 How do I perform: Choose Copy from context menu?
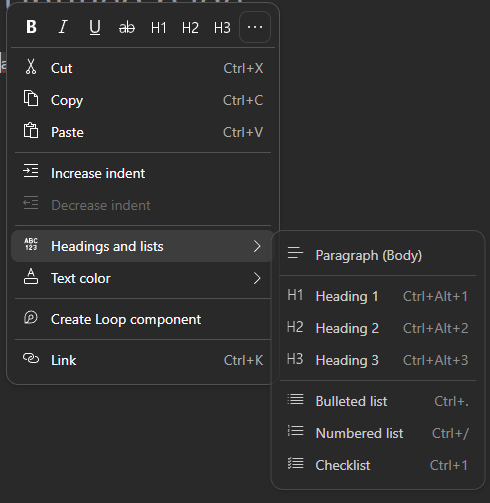coord(143,100)
